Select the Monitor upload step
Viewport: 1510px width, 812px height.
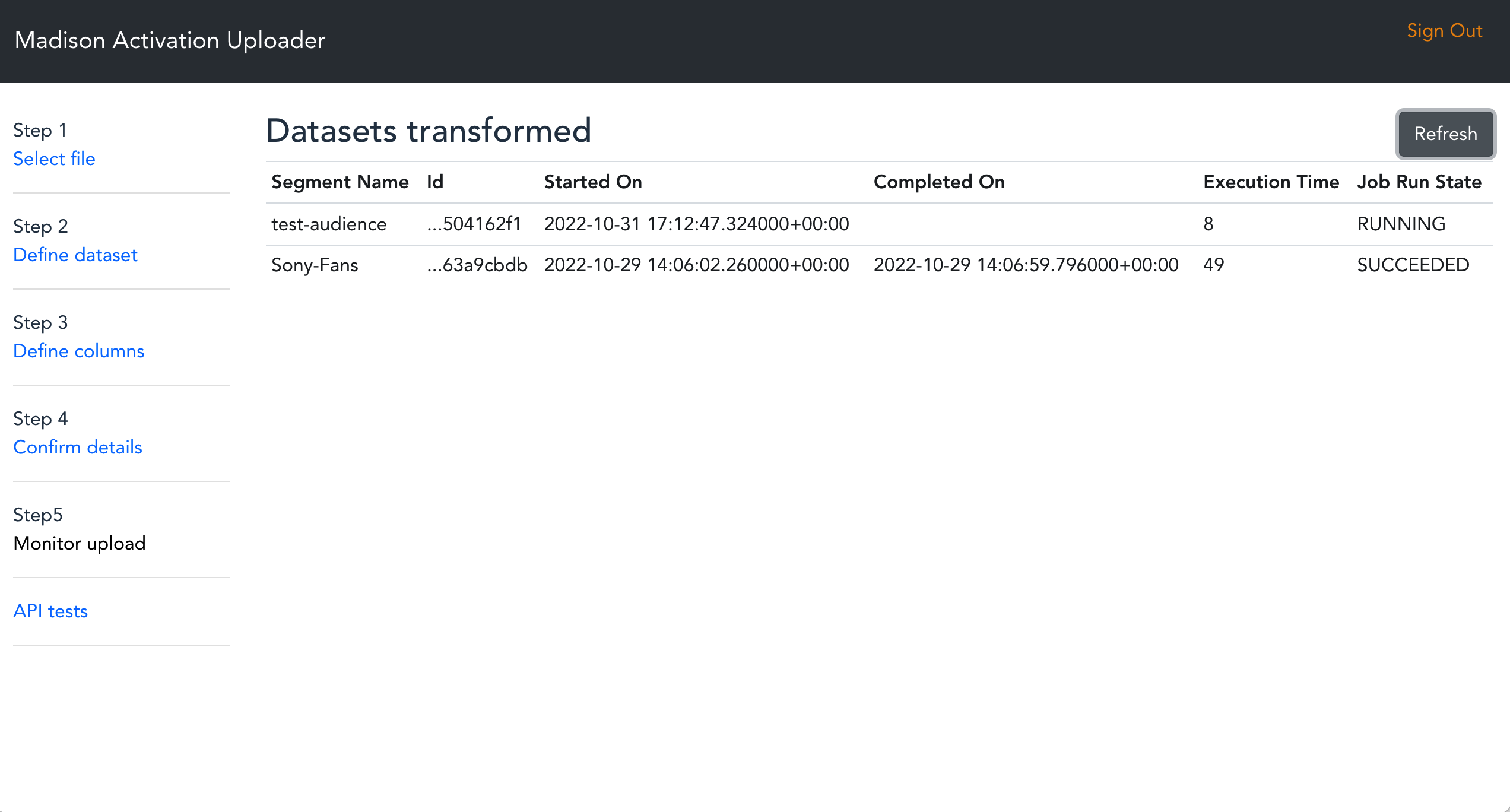pyautogui.click(x=80, y=544)
